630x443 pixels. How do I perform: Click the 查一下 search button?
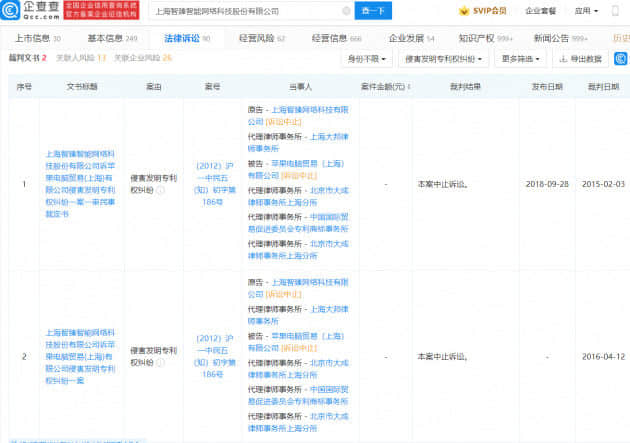tap(373, 11)
